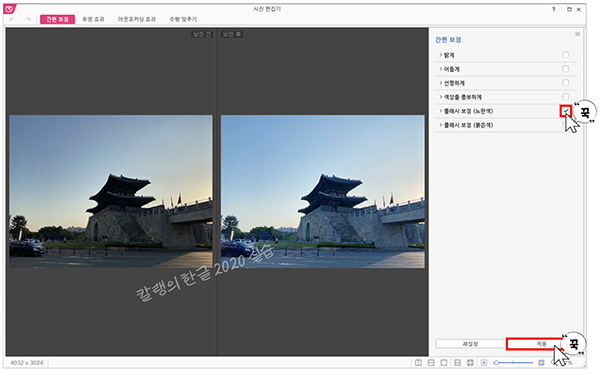Open the side panel options menu icon

(577, 34)
